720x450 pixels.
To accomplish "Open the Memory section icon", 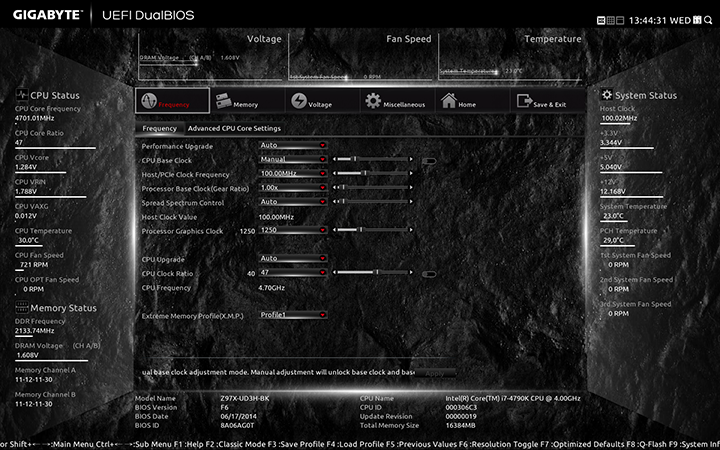I will [x=234, y=102].
